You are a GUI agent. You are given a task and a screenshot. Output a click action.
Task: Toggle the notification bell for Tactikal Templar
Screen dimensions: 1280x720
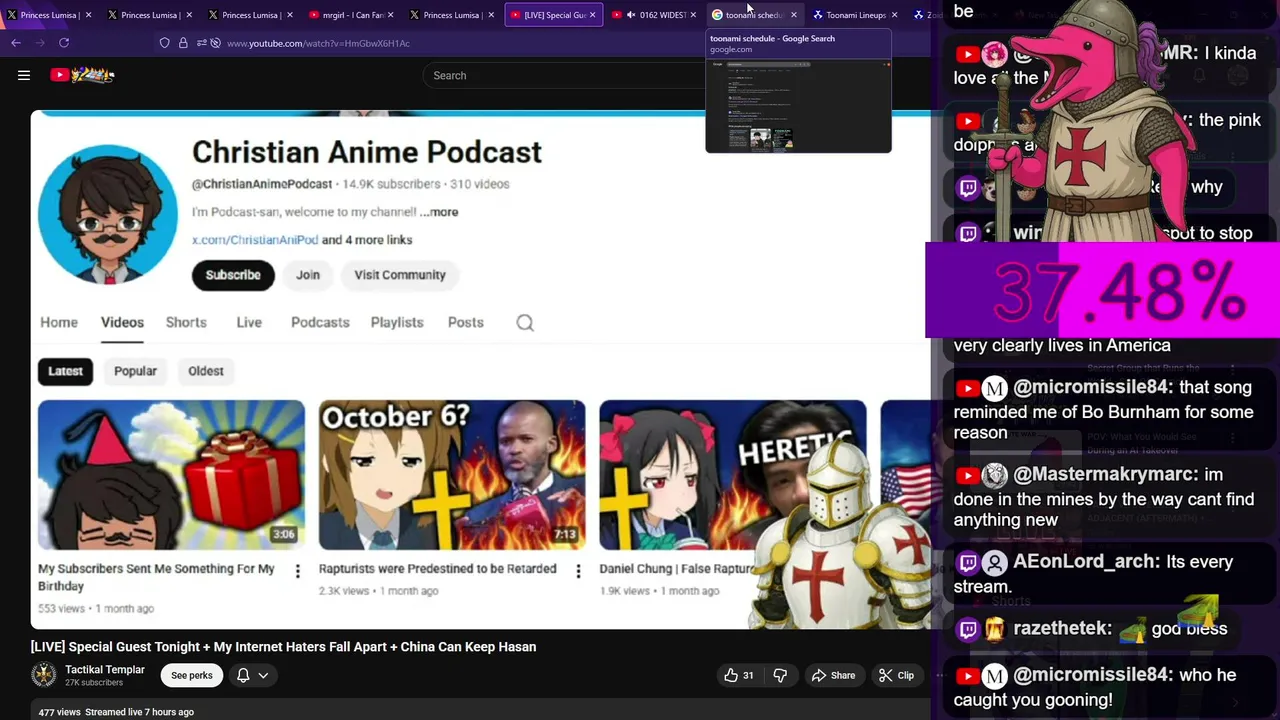click(x=243, y=675)
